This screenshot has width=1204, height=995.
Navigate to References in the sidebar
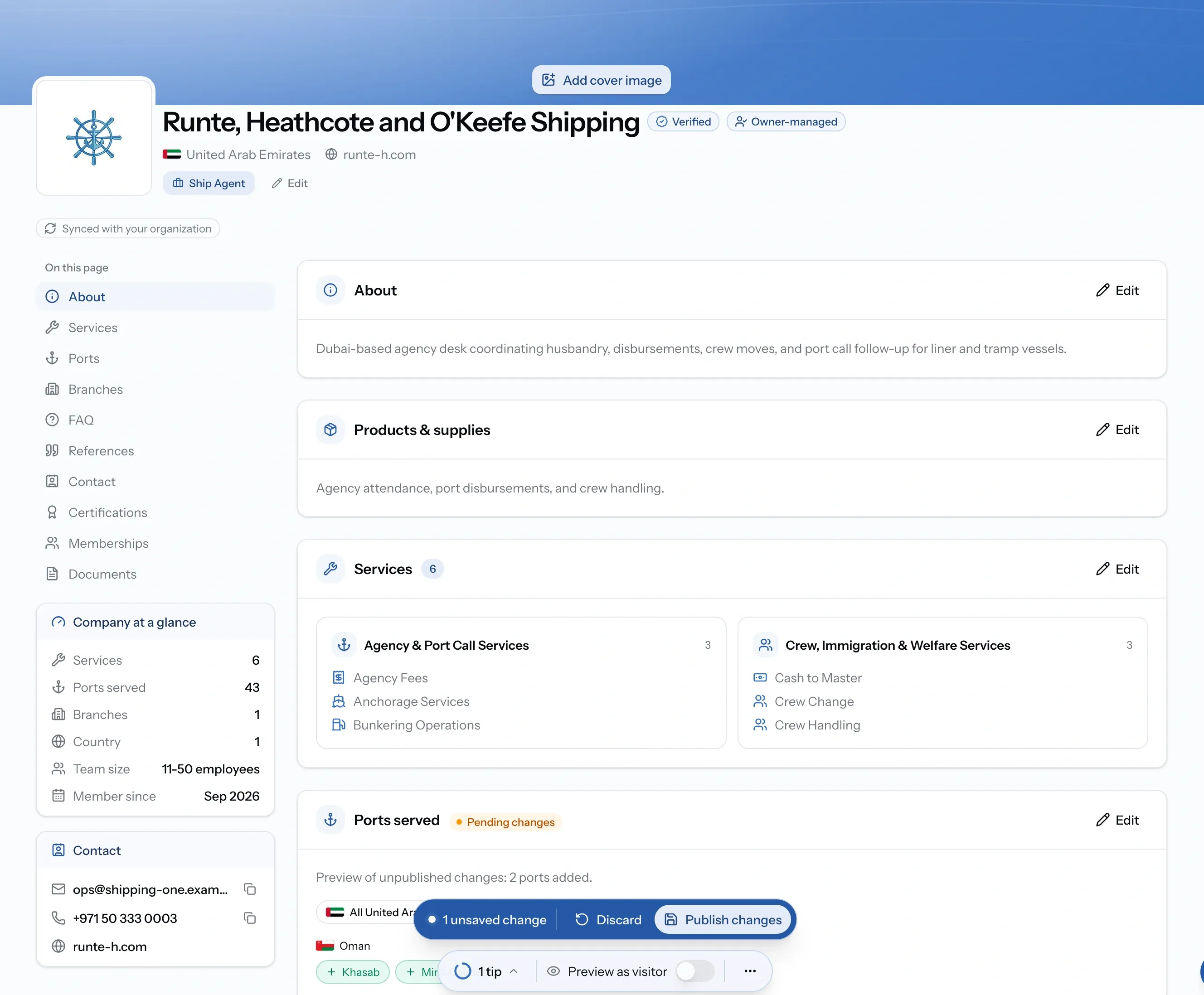click(155, 450)
